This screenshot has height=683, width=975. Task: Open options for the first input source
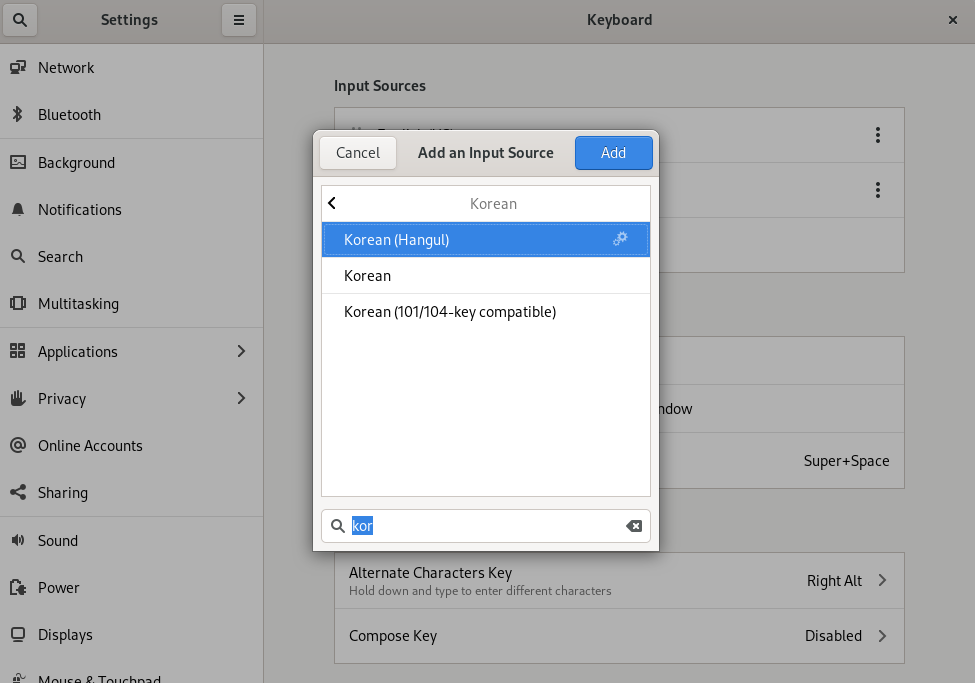coord(877,135)
